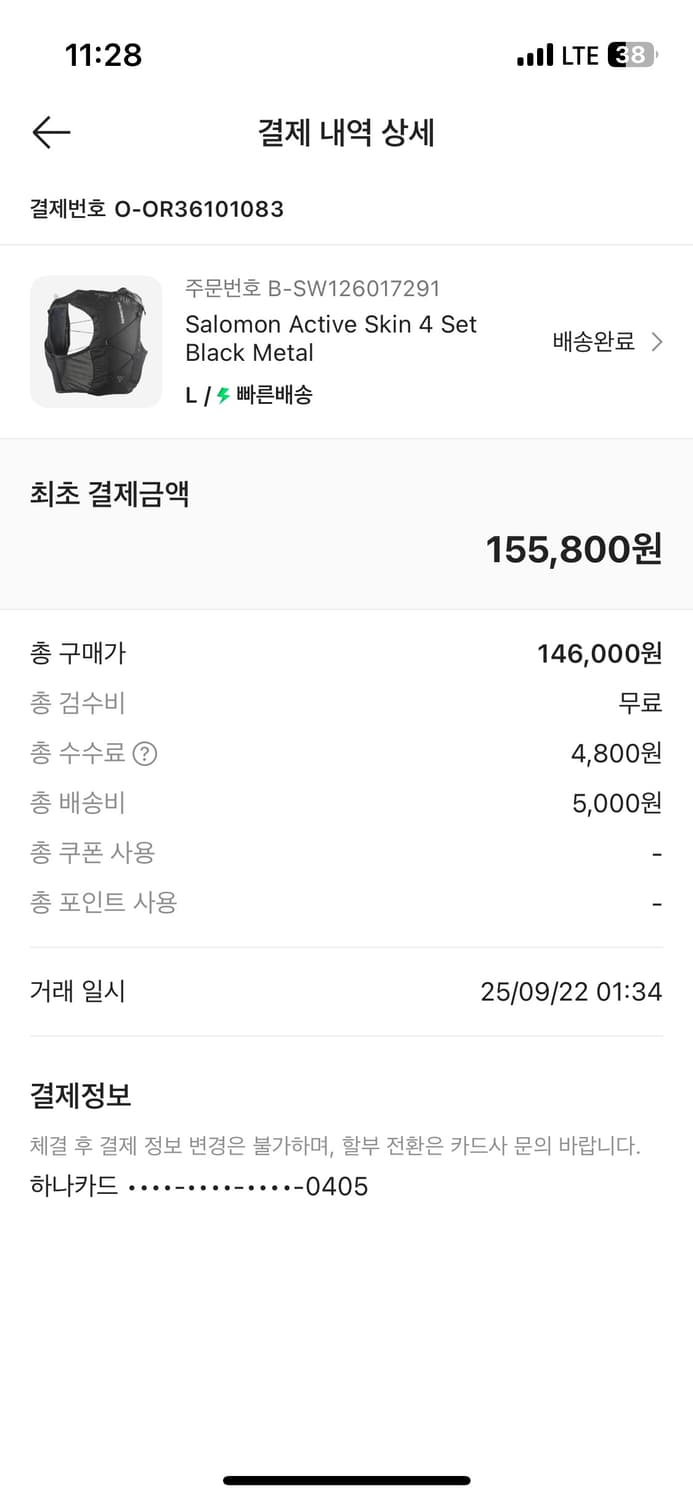
Task: Tap the 하나카드 card payment info
Action: click(199, 1187)
